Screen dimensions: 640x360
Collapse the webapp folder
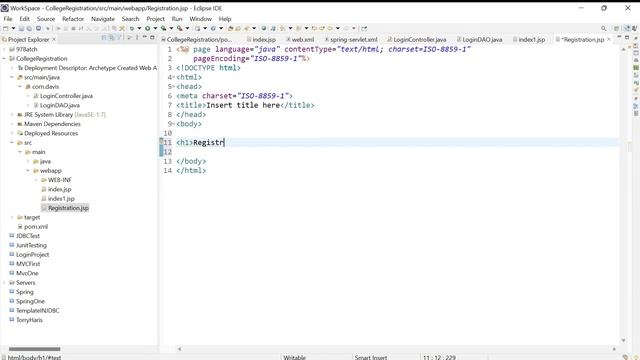pos(28,171)
